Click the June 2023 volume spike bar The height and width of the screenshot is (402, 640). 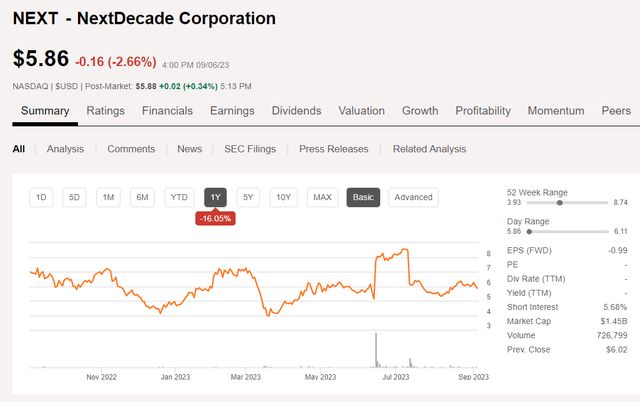pos(376,350)
